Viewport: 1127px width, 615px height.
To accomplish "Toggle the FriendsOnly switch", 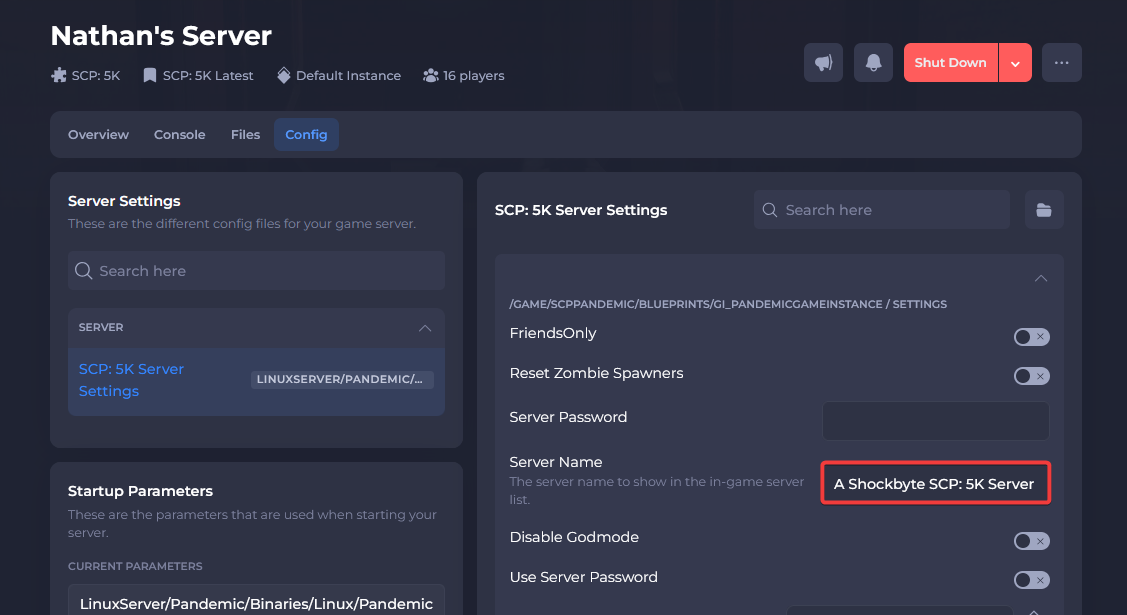I will pos(1031,337).
